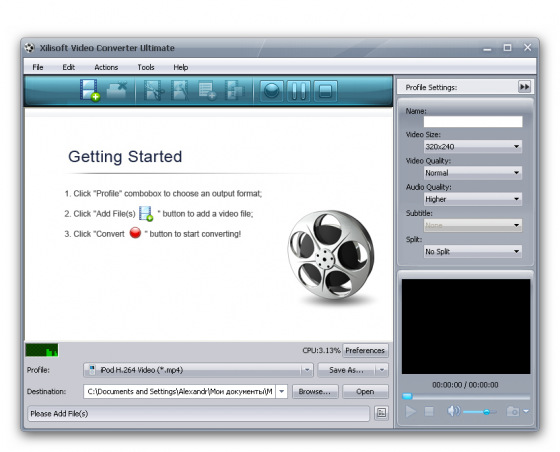Click the profile Name input field
560x452 pixels.
point(473,121)
